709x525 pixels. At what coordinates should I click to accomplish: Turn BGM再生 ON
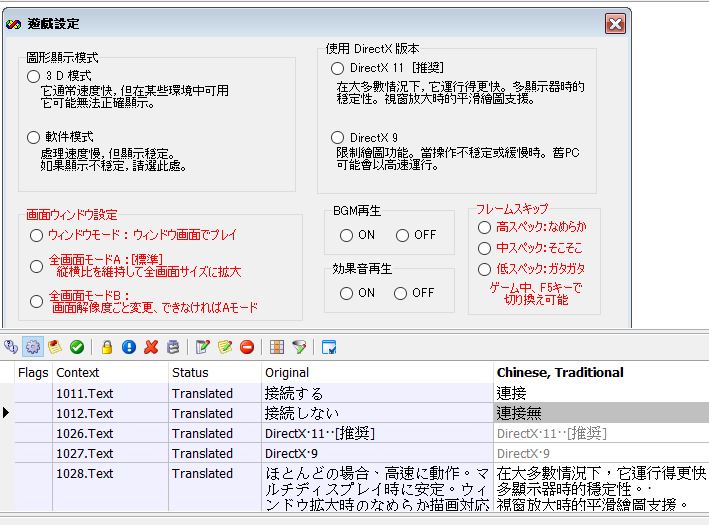[x=346, y=235]
